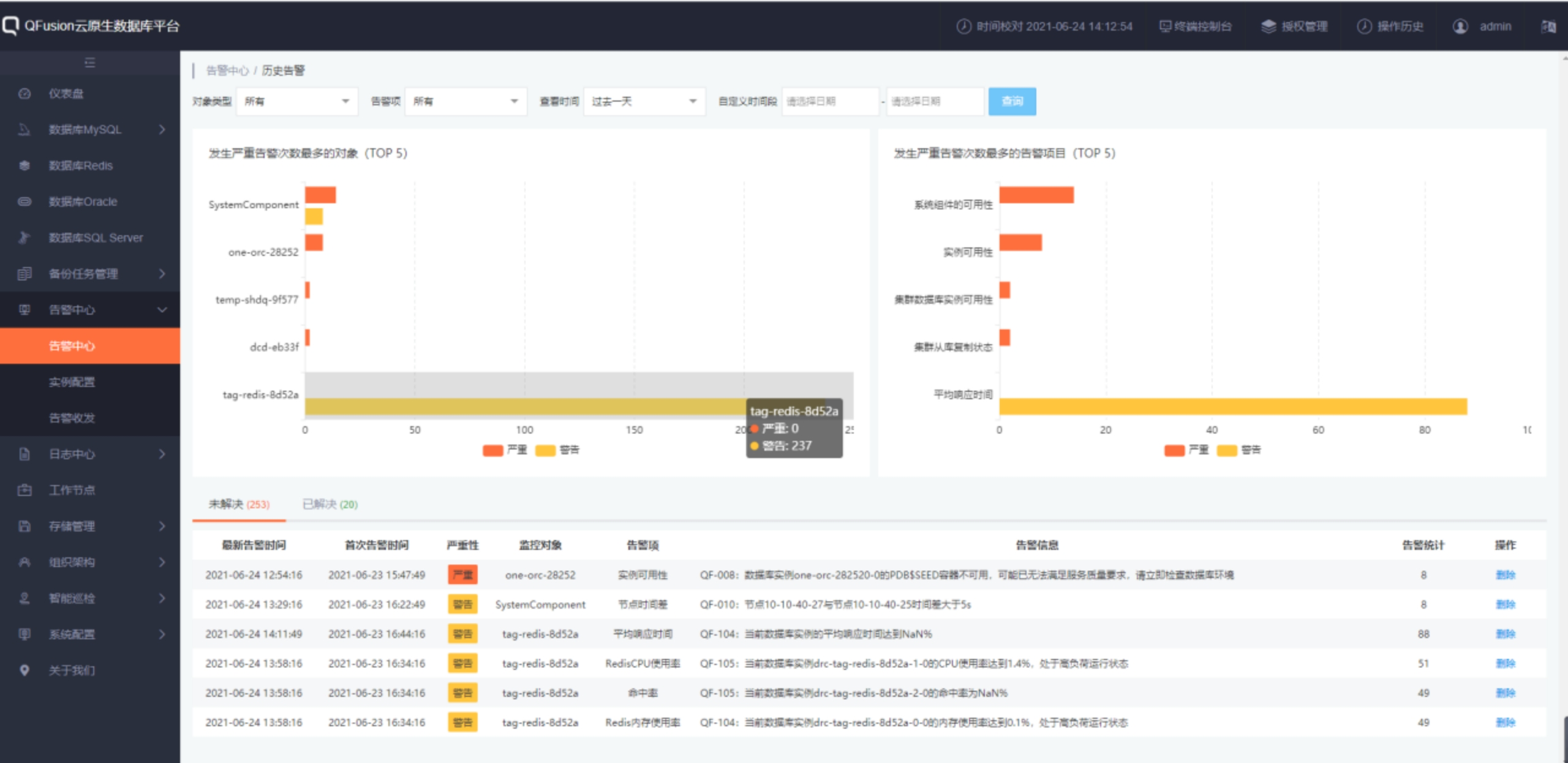
Task: Delete the 平均响应时间 alarm row
Action: (x=1505, y=634)
